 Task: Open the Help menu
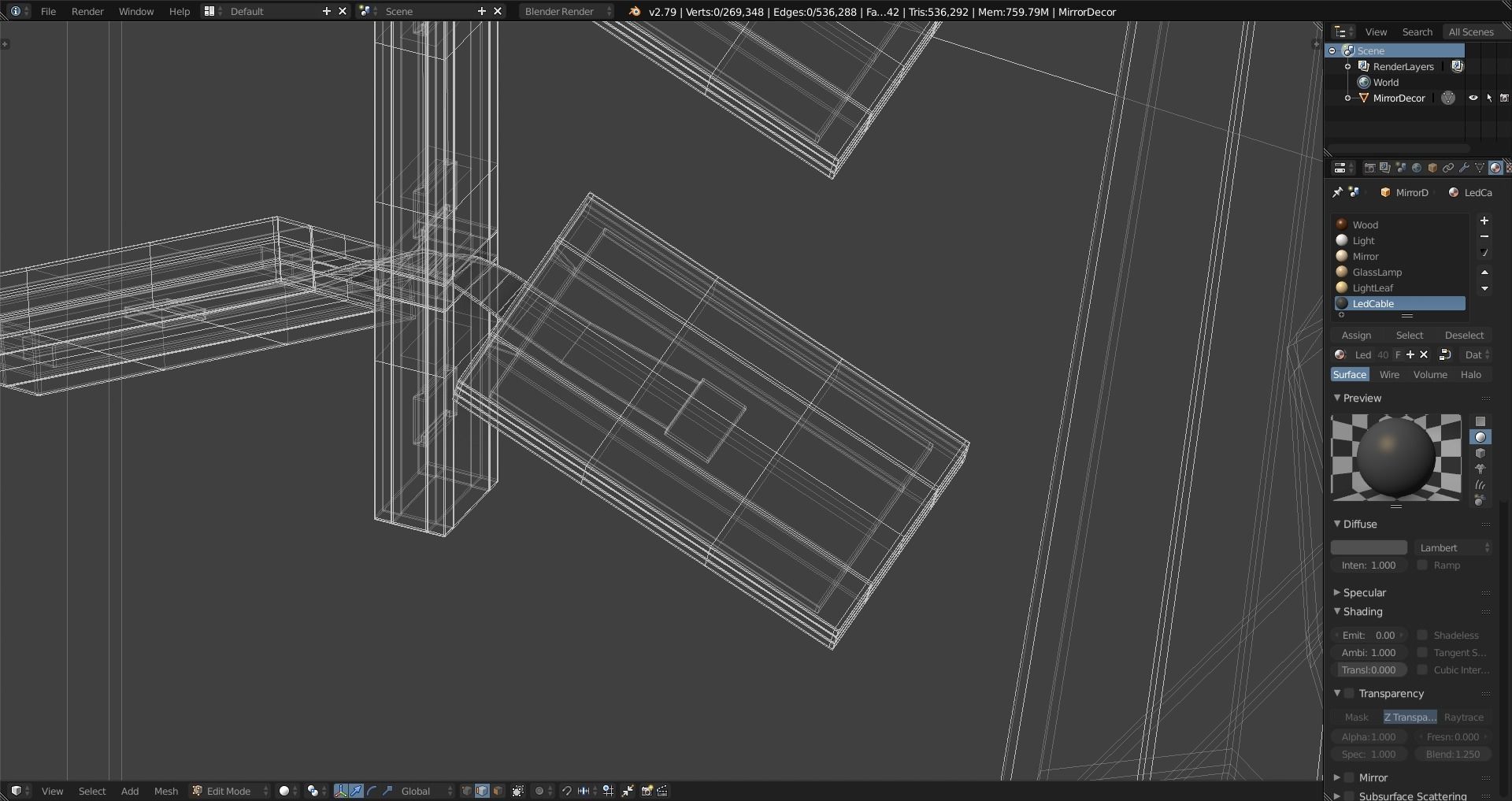pyautogui.click(x=180, y=11)
